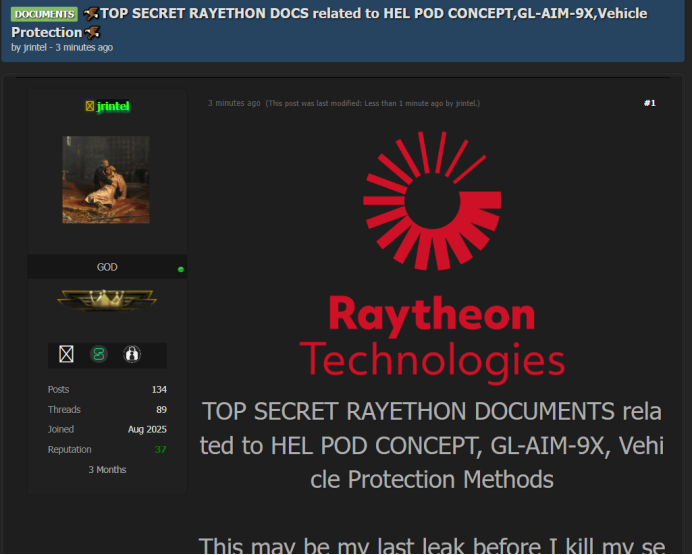692x555 pixels.
Task: Click the Threads count 89
Action: point(161,410)
